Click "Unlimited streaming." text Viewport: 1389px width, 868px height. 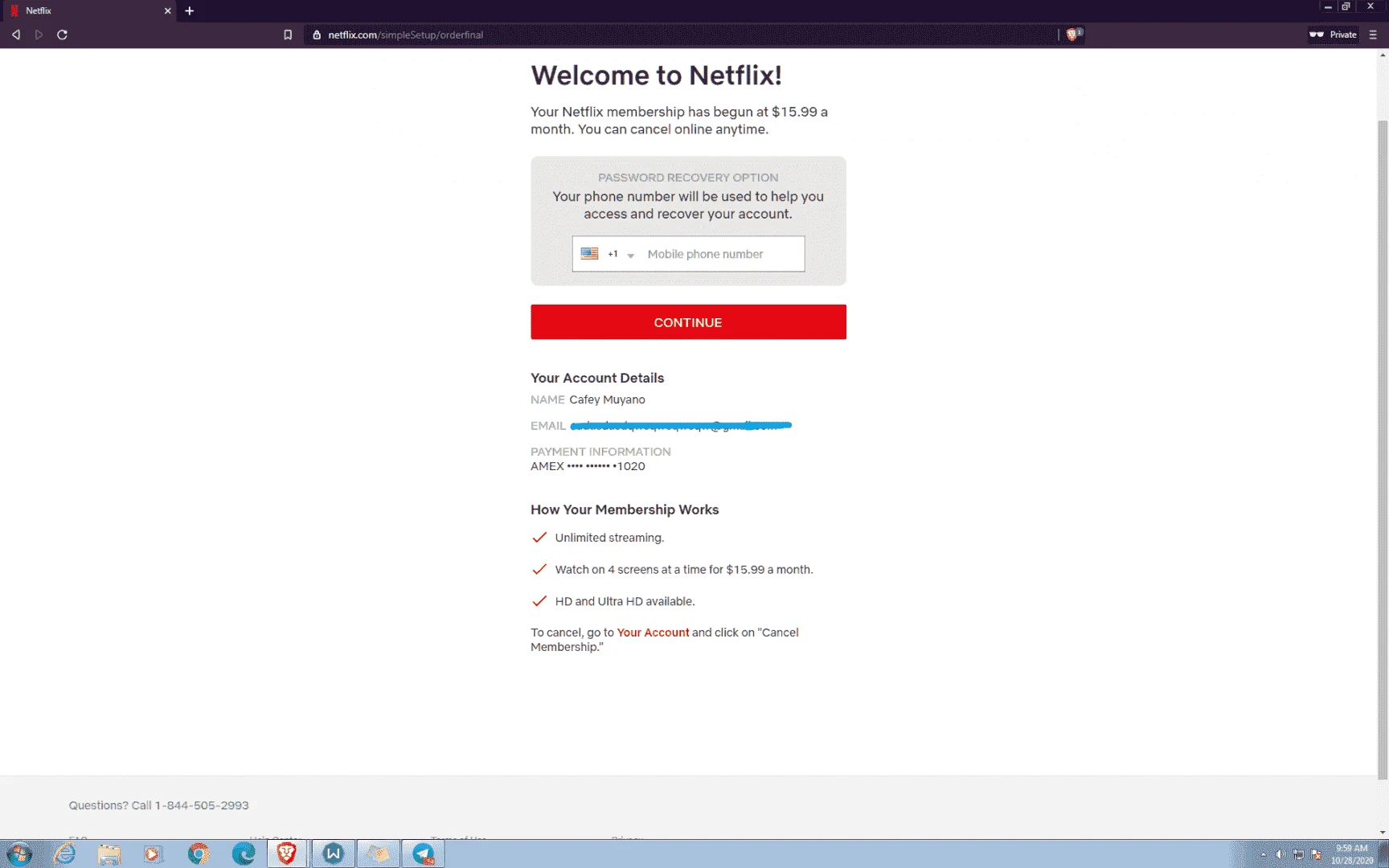609,538
